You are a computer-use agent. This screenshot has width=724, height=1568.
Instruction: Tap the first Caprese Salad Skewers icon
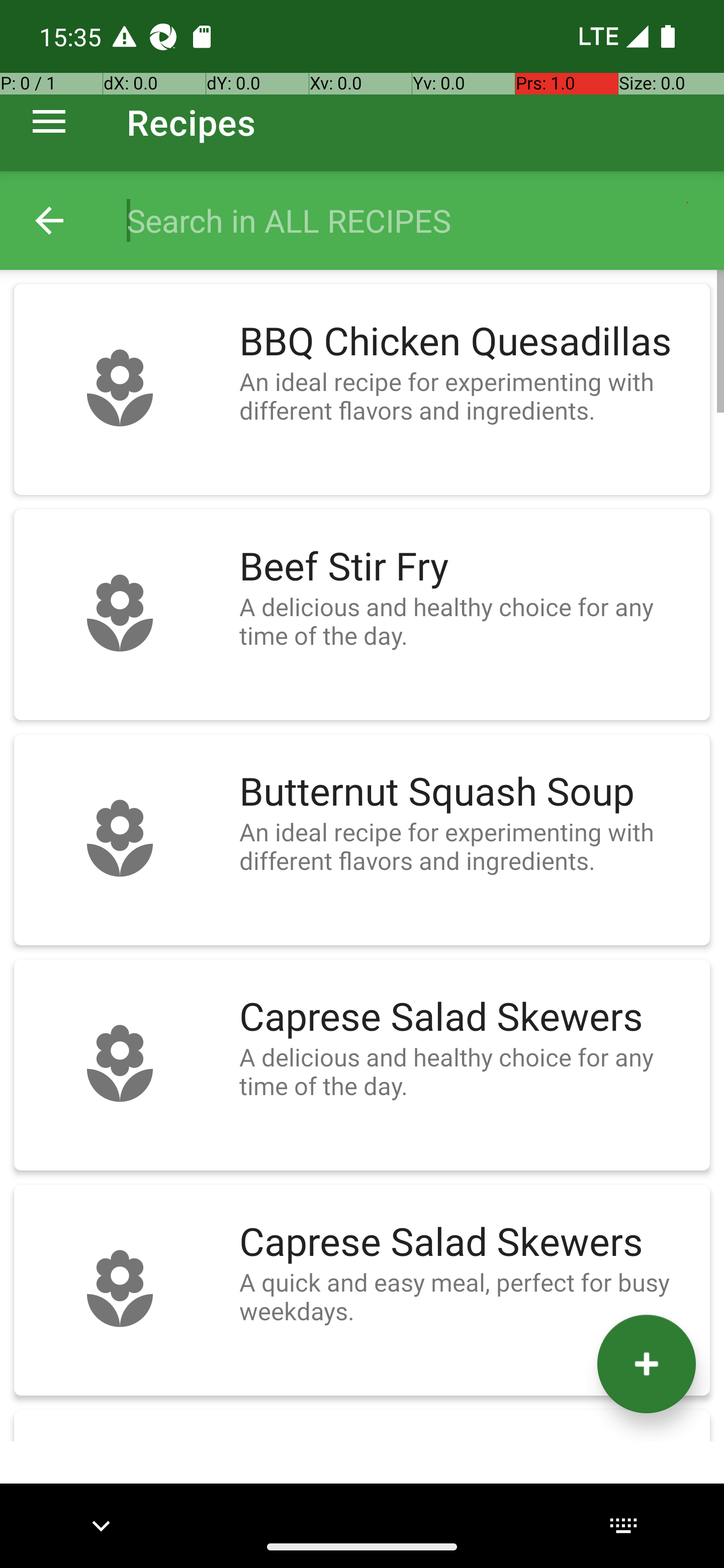[120, 1064]
